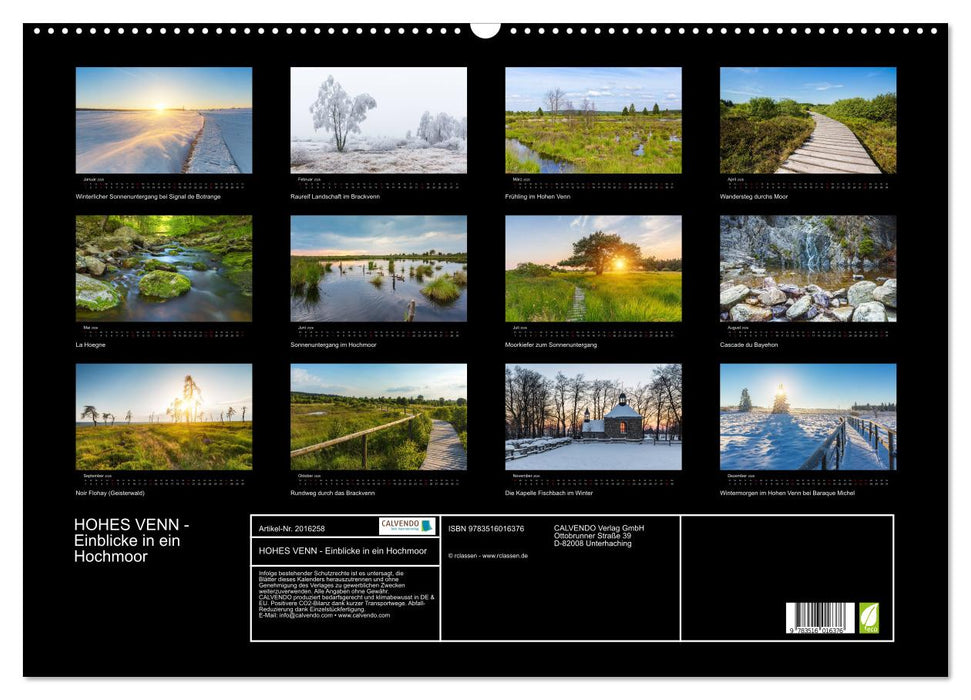The height and width of the screenshot is (700, 971).
Task: Open the Sonnenuntergang im Hochmoor lake photo
Action: click(x=378, y=268)
